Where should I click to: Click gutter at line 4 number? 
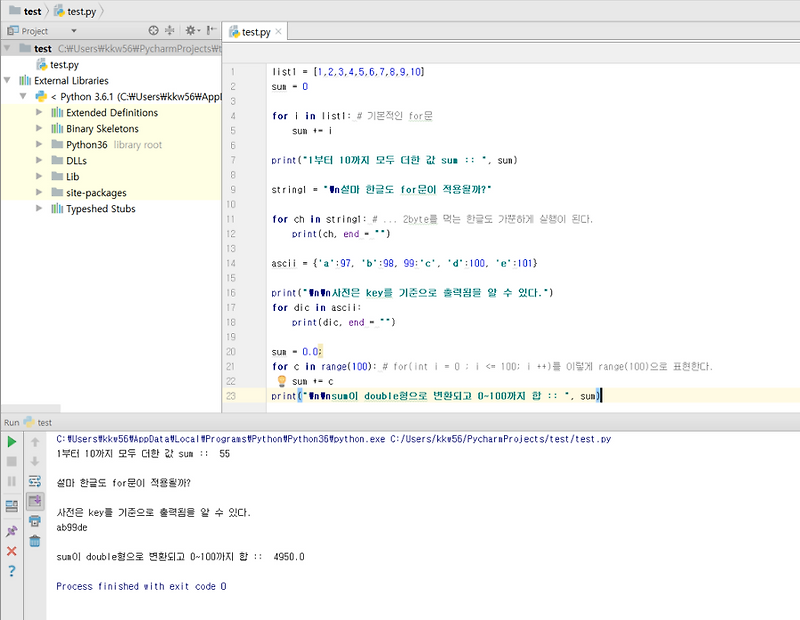coord(233,116)
